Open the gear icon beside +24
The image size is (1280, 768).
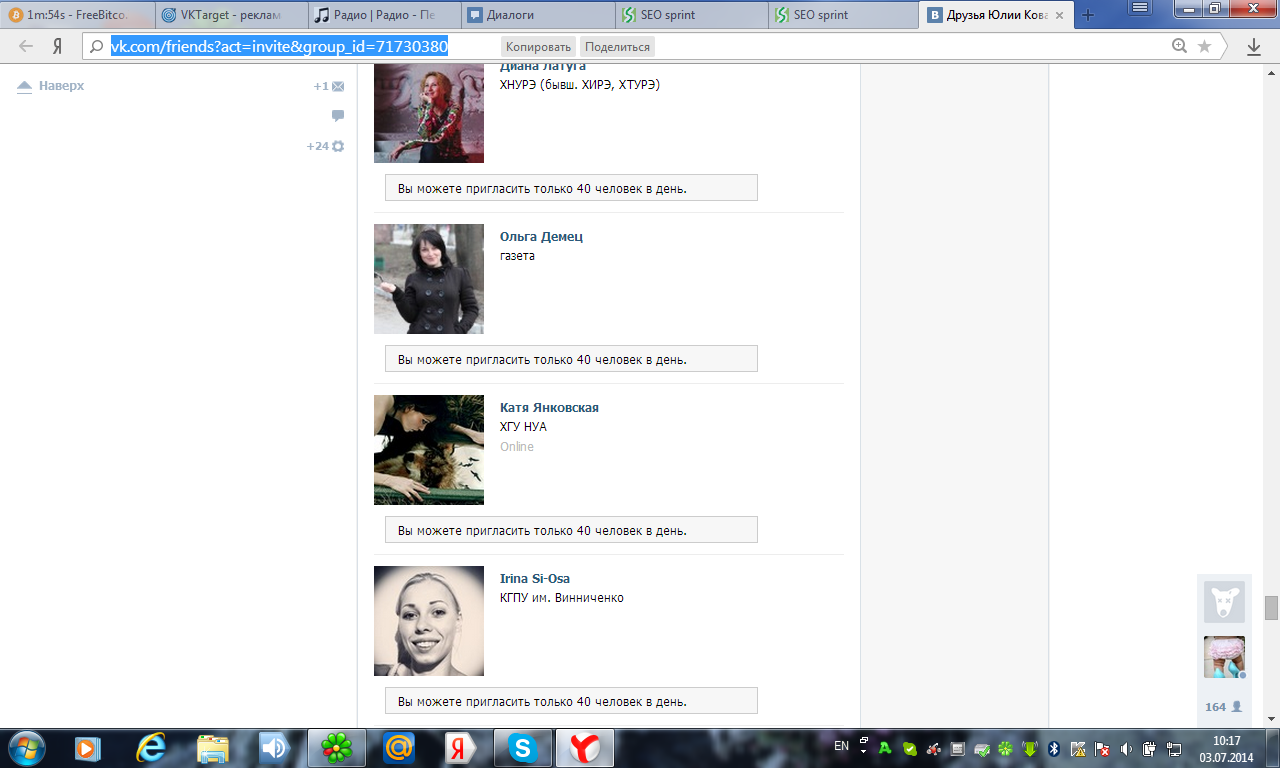[x=338, y=146]
